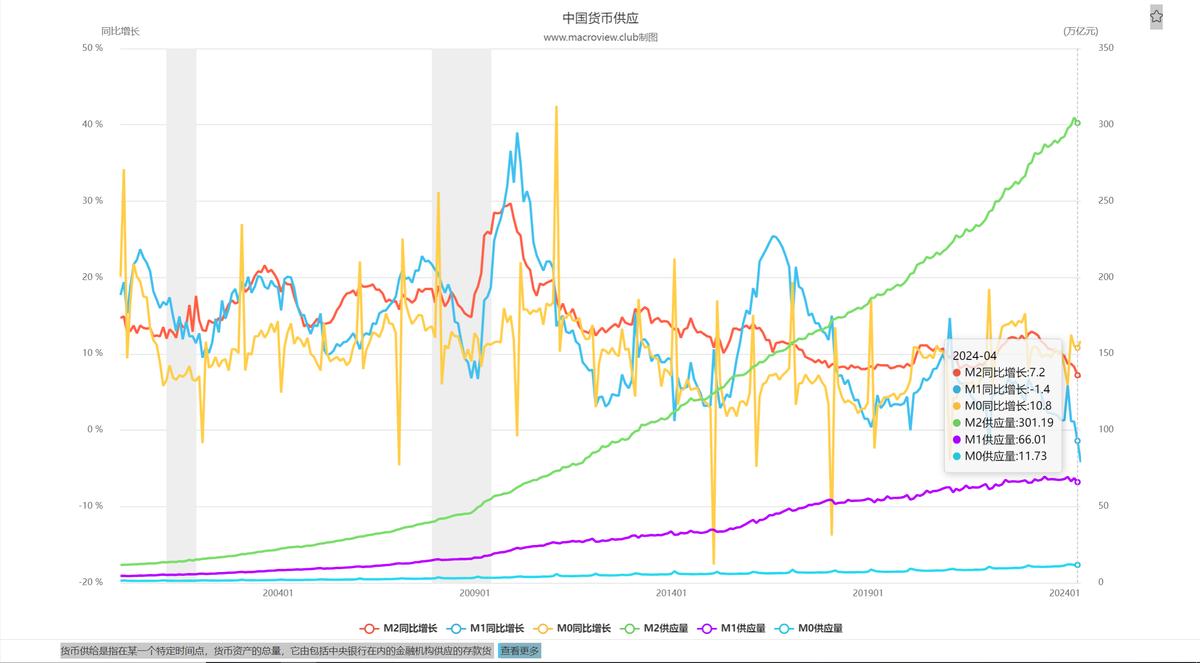Click the 202401 x-axis label
Image resolution: width=1200 pixels, height=663 pixels.
[1064, 593]
